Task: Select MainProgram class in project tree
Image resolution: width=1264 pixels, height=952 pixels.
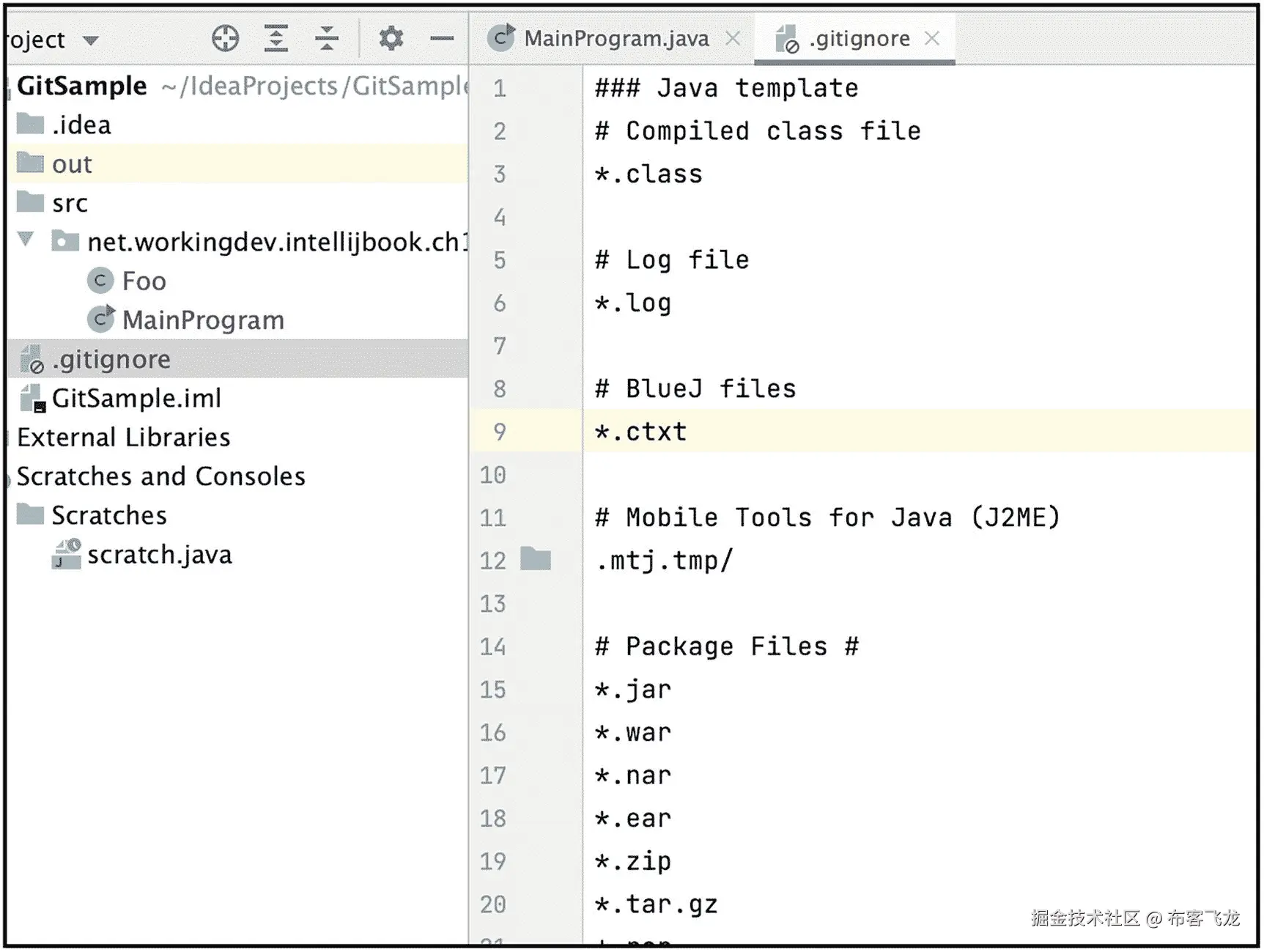Action: coord(203,320)
